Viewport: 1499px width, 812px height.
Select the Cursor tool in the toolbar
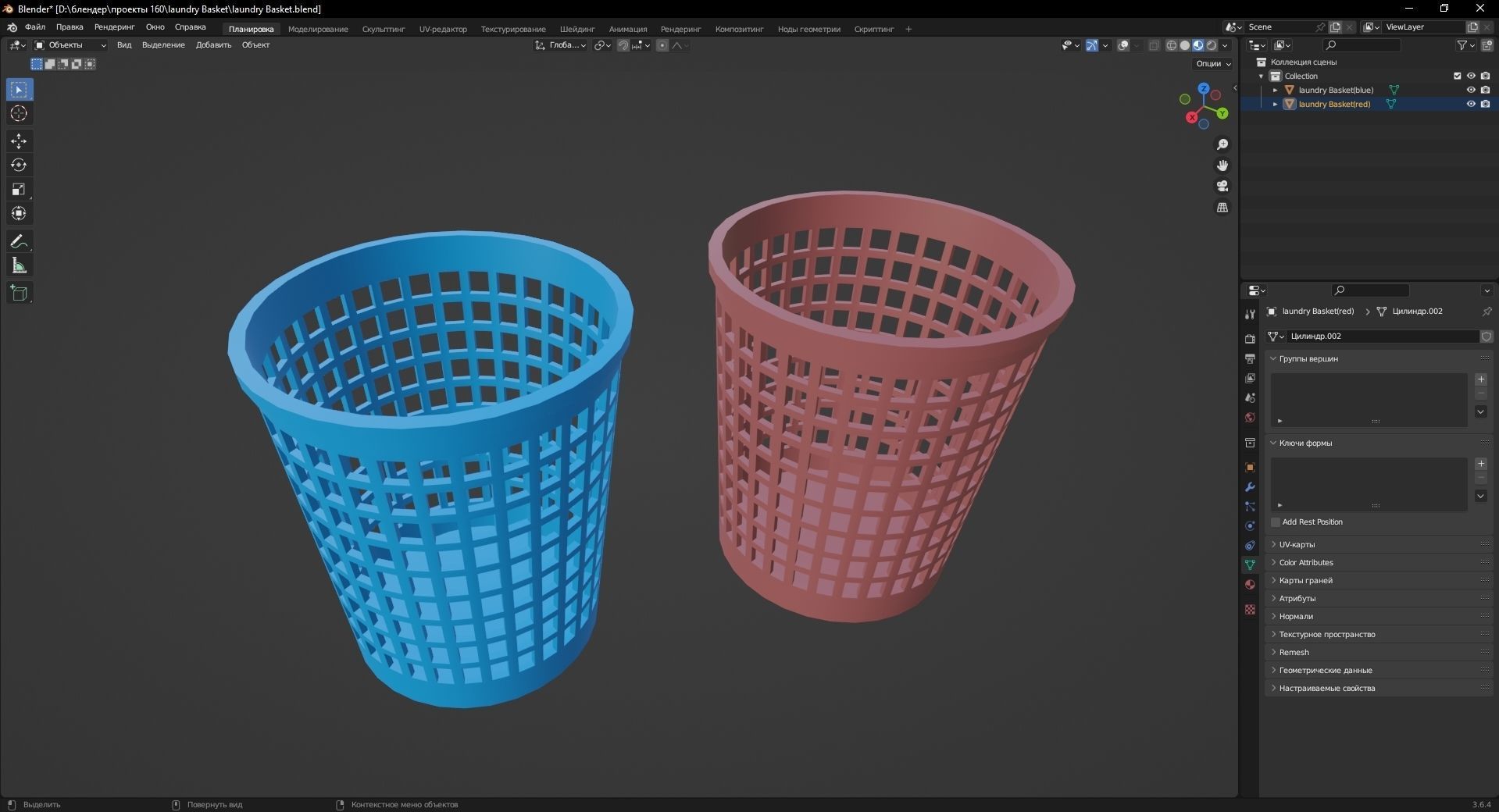coord(19,114)
